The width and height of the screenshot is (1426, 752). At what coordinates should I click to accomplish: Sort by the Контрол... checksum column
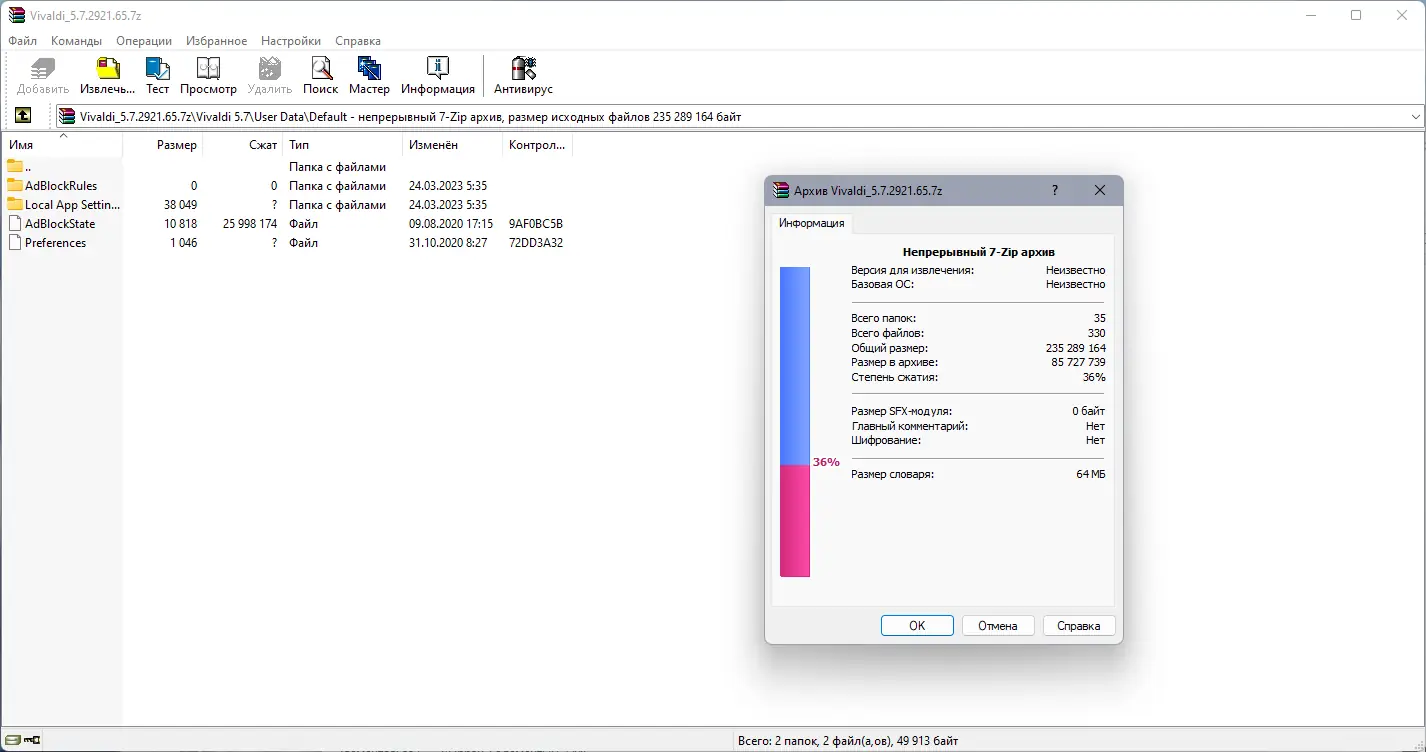click(537, 145)
